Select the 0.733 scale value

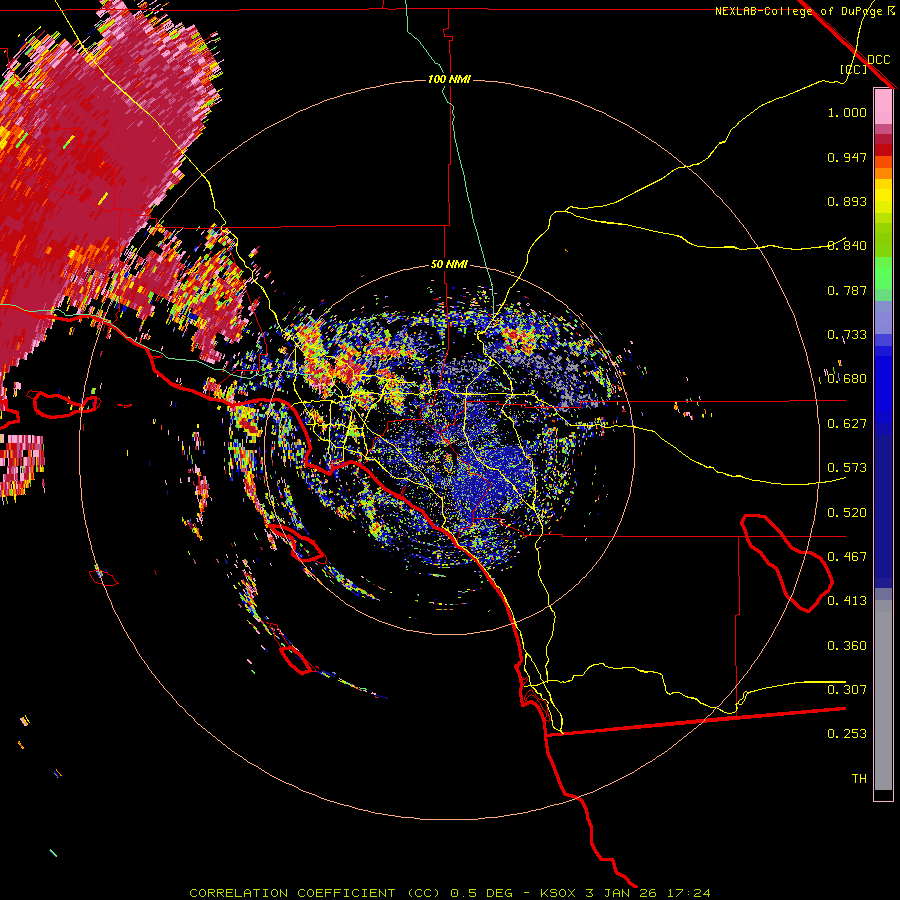[x=847, y=335]
